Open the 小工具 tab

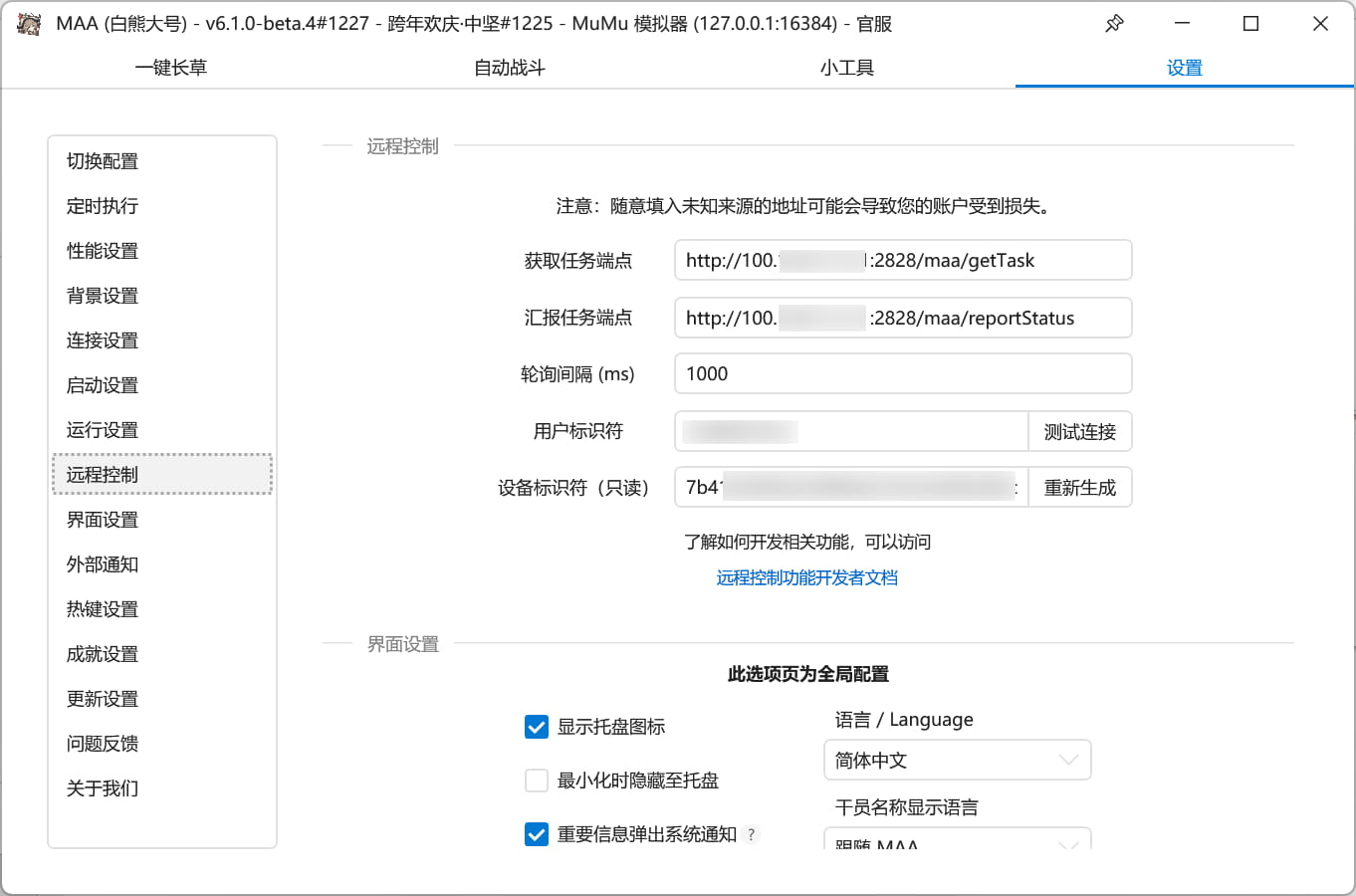click(847, 67)
